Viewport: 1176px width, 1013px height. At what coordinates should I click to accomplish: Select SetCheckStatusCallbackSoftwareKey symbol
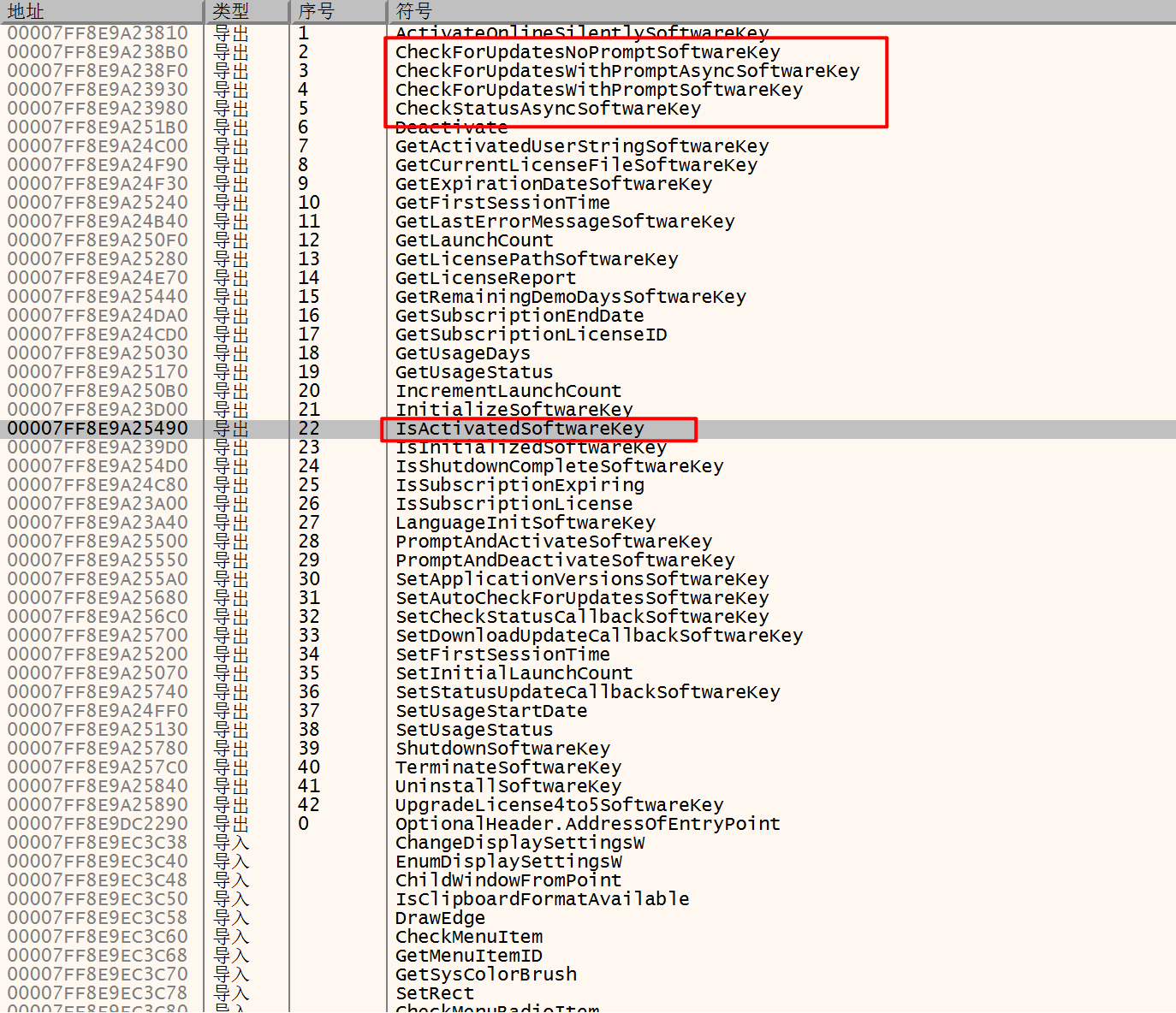point(581,617)
